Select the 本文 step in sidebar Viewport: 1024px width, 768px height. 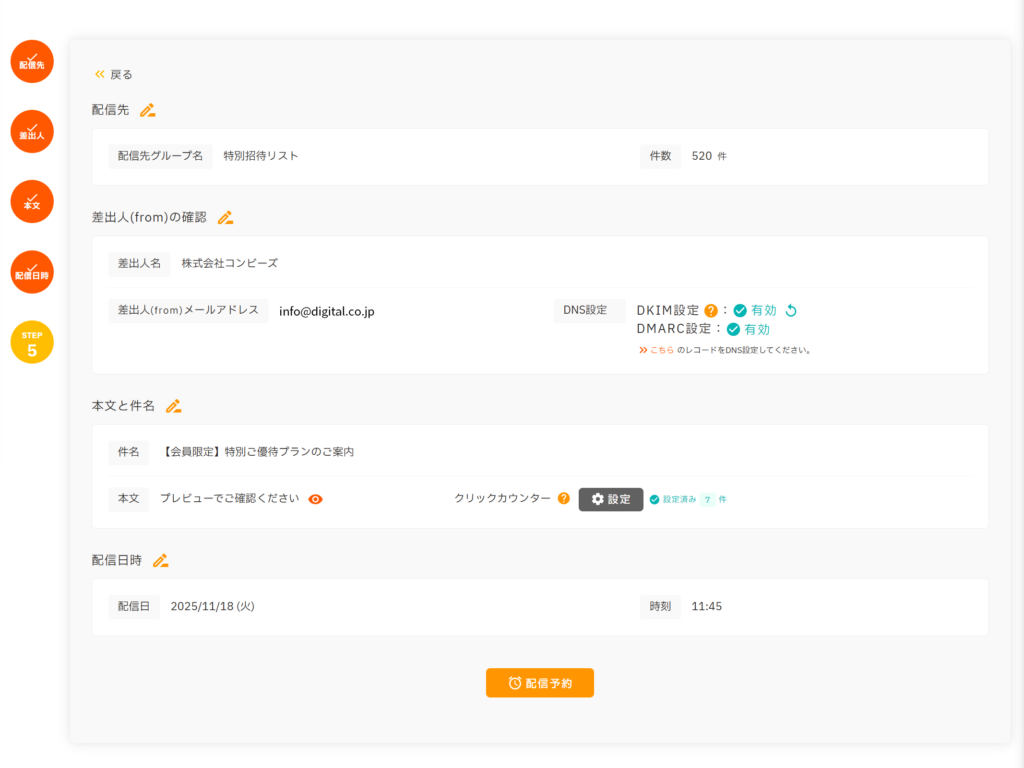pyautogui.click(x=32, y=202)
